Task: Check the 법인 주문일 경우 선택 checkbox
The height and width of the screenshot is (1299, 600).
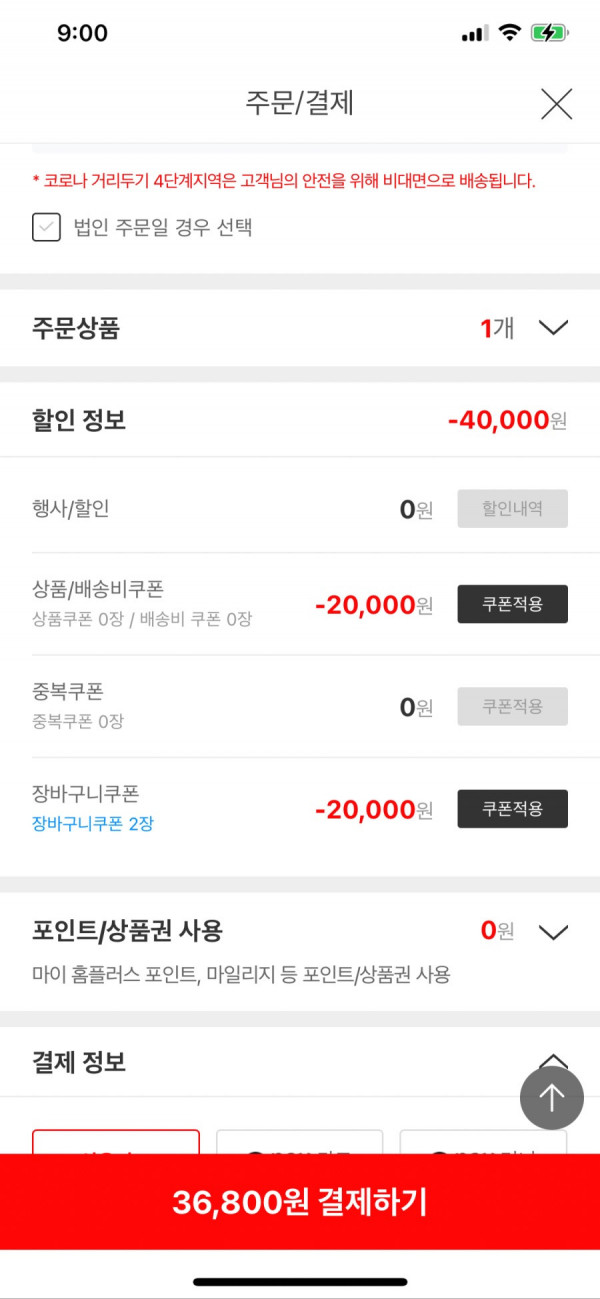Action: coord(47,228)
